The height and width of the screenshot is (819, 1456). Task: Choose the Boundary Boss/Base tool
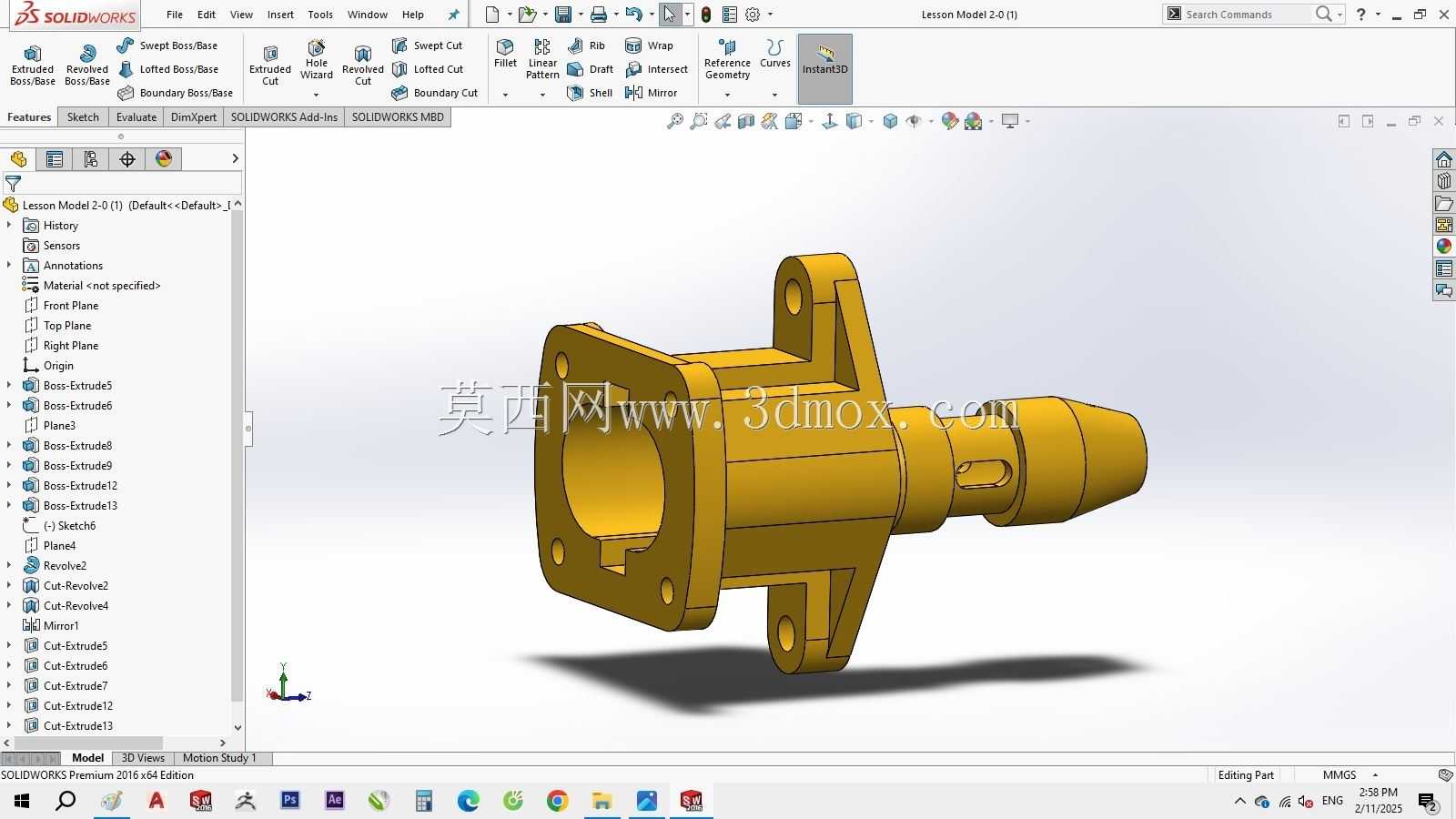point(175,93)
